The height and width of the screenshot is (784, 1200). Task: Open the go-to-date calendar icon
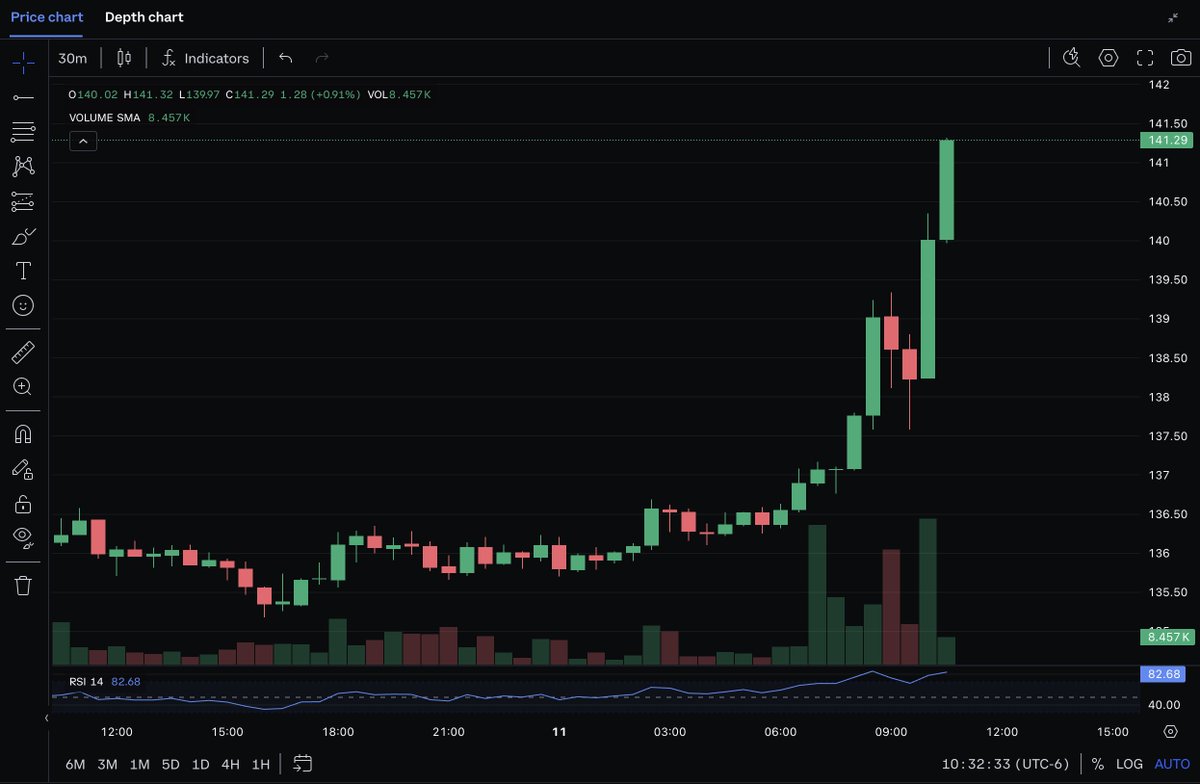tap(302, 764)
